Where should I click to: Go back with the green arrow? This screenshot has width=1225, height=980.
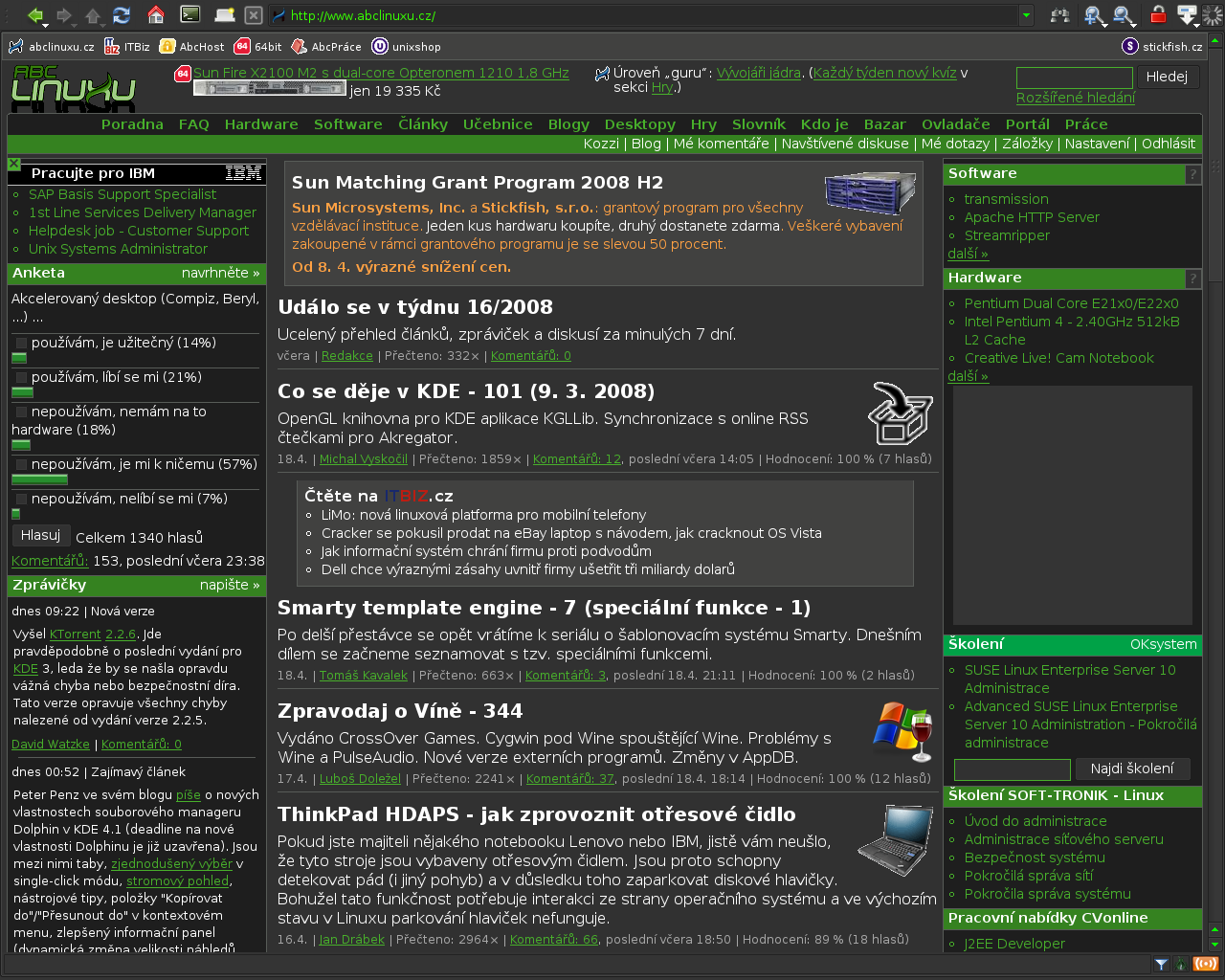coord(34,15)
